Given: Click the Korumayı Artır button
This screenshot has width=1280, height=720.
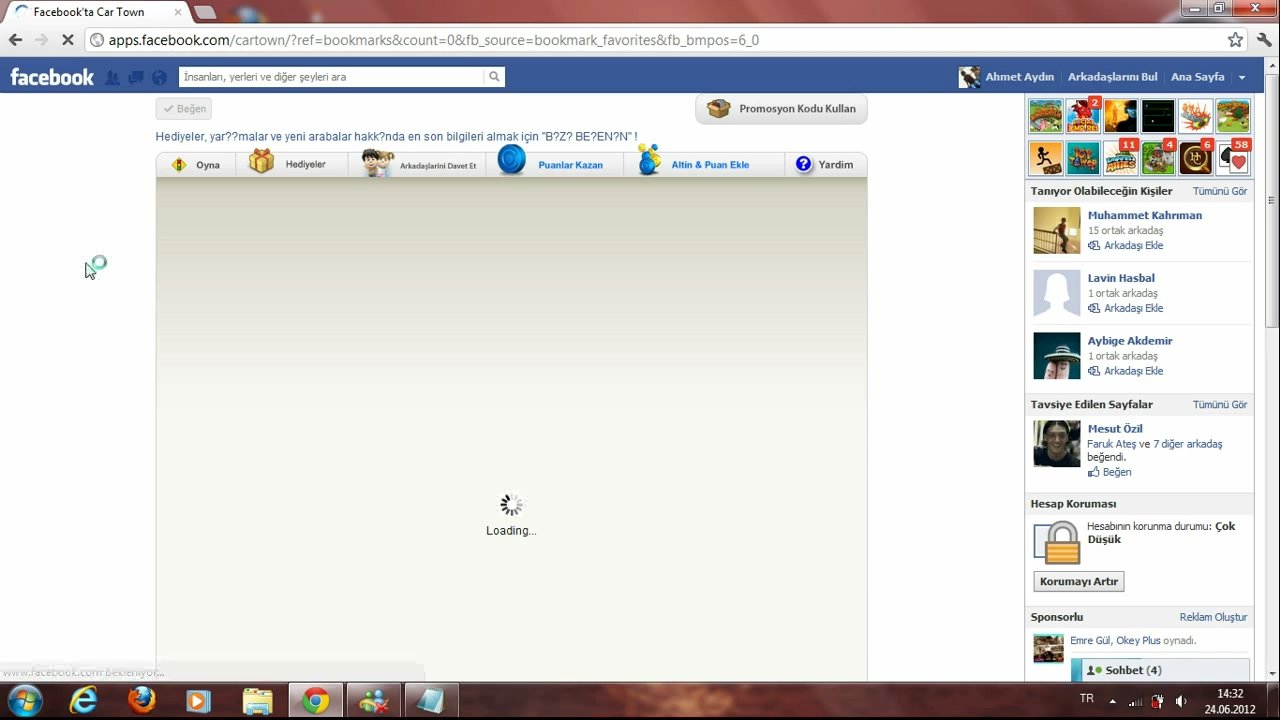Looking at the screenshot, I should click(x=1078, y=581).
